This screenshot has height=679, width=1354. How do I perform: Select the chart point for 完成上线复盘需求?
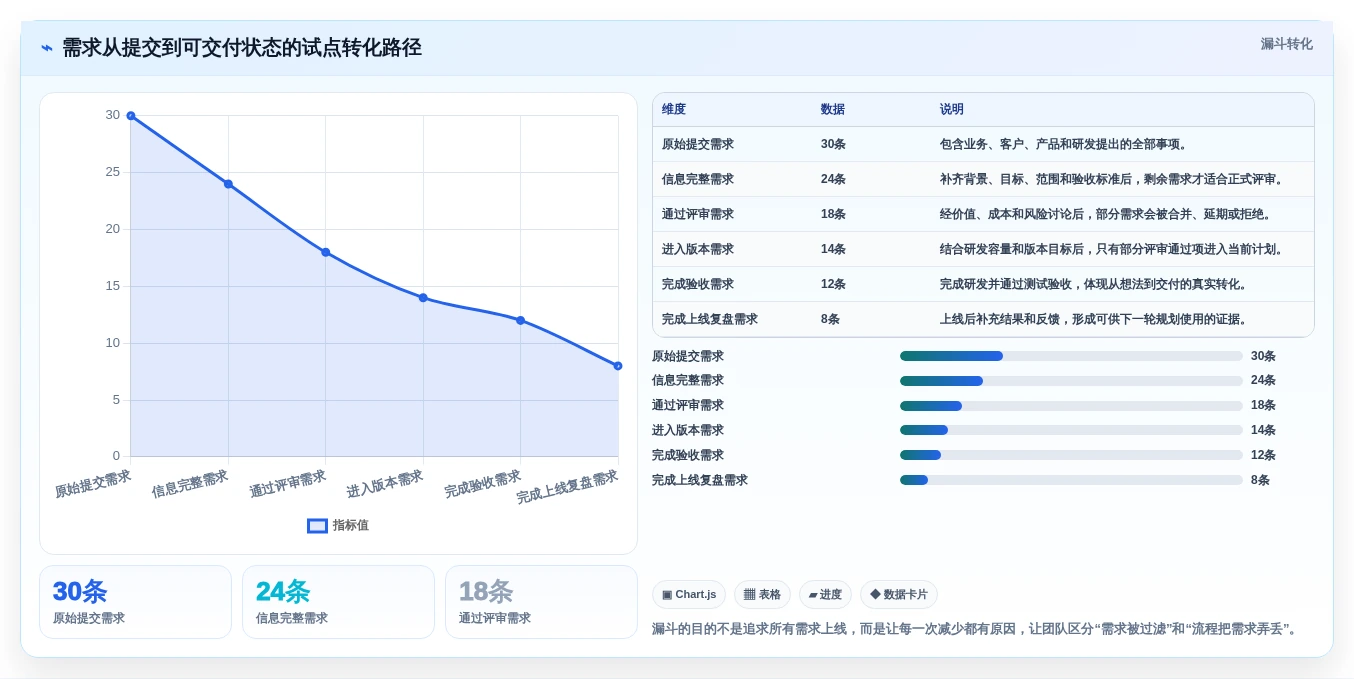pos(618,366)
